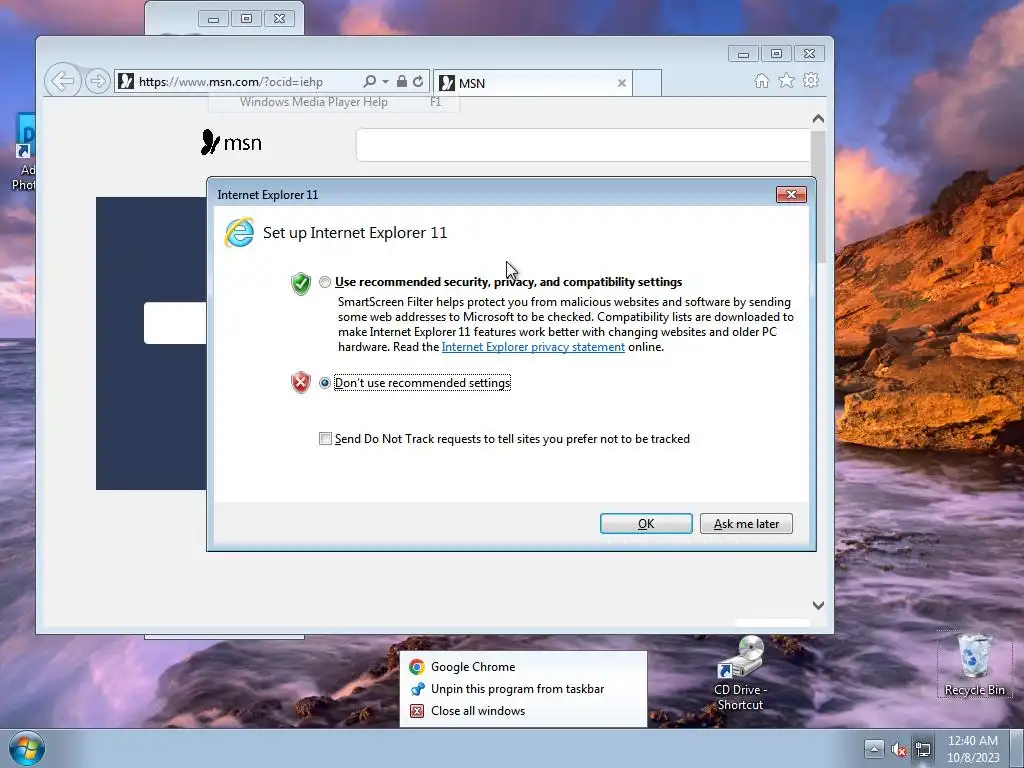Click the IE forward arrow button
This screenshot has height=768, width=1024.
coord(97,82)
